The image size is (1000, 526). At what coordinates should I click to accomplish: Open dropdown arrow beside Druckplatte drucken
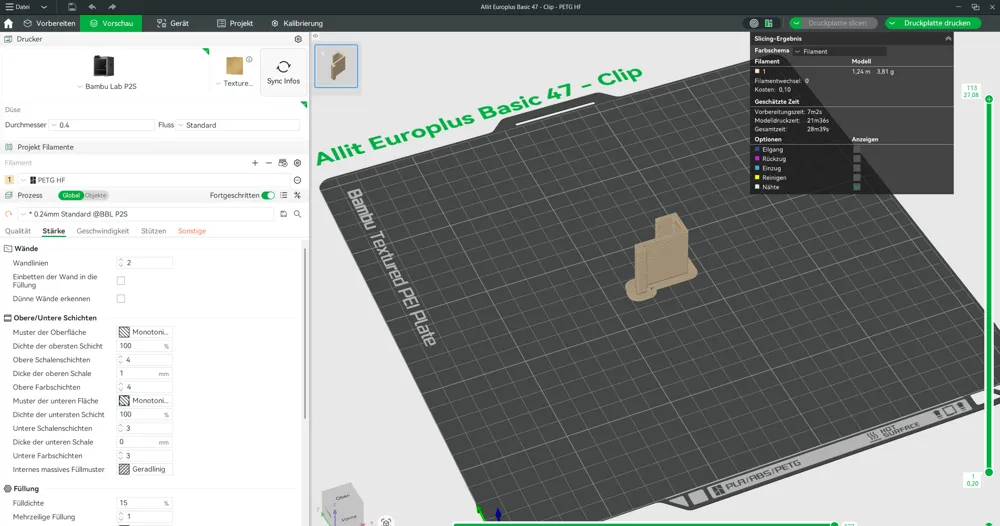click(892, 24)
